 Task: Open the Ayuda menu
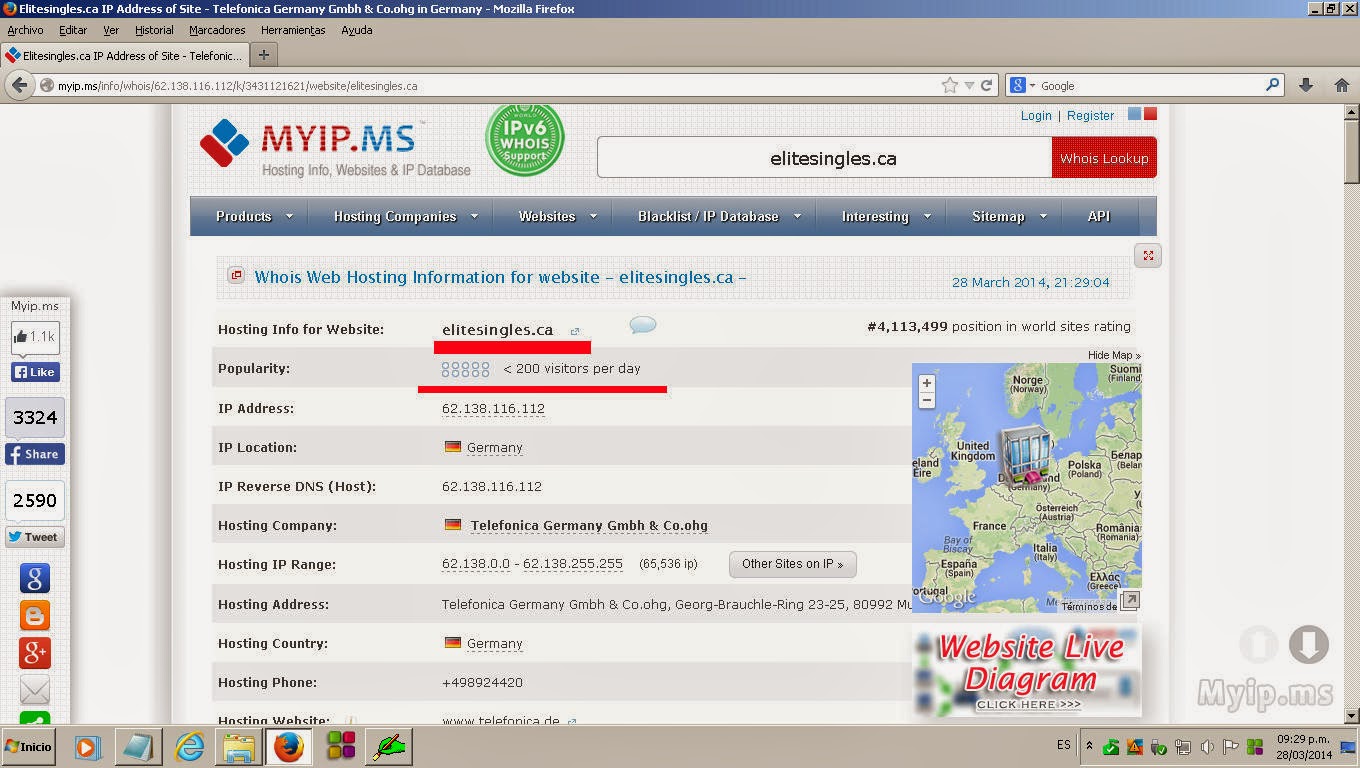point(357,30)
